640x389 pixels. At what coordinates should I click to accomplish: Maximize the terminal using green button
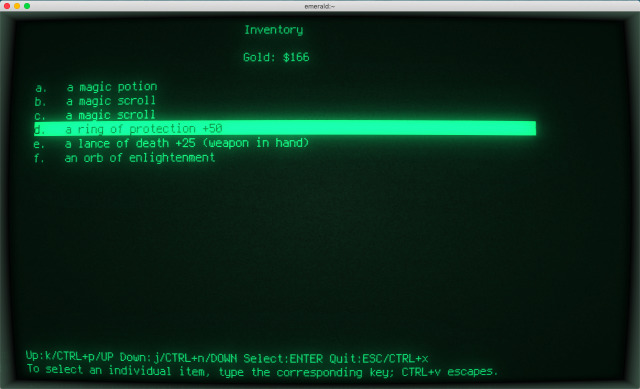[27, 6]
